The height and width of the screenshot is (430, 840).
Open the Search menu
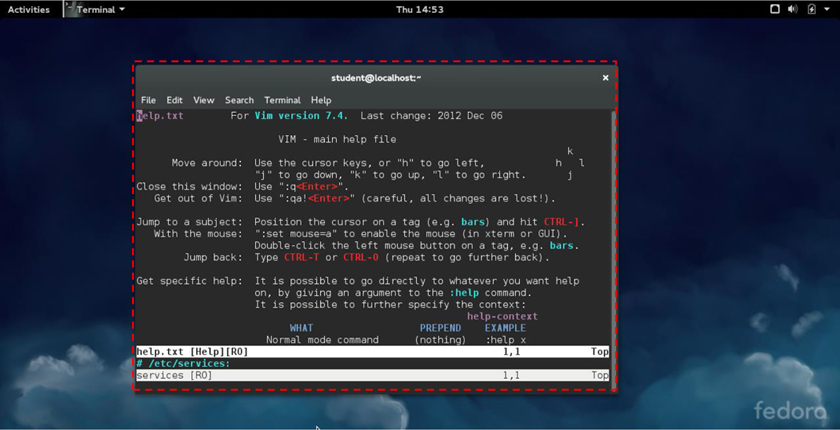point(239,100)
